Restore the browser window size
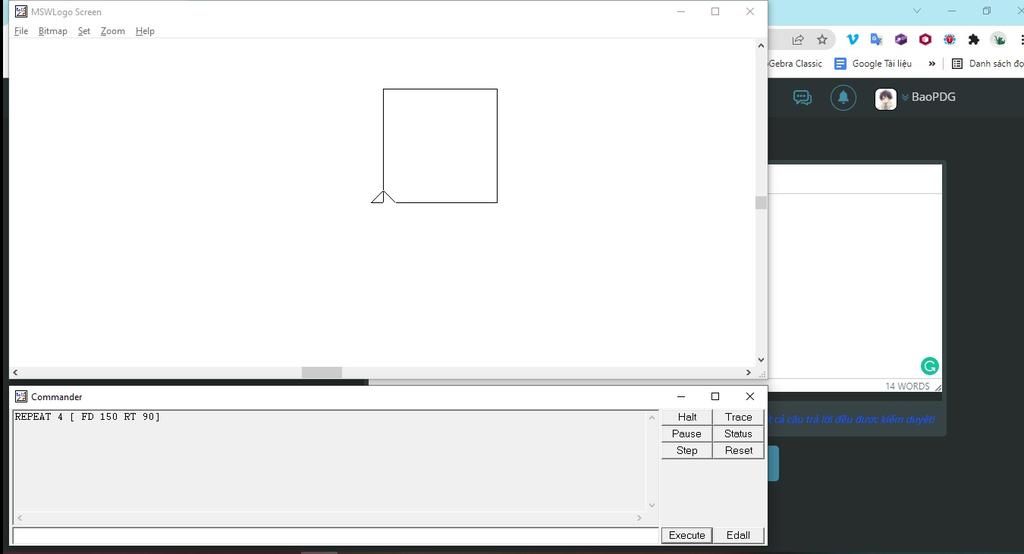1024x554 pixels. click(986, 11)
